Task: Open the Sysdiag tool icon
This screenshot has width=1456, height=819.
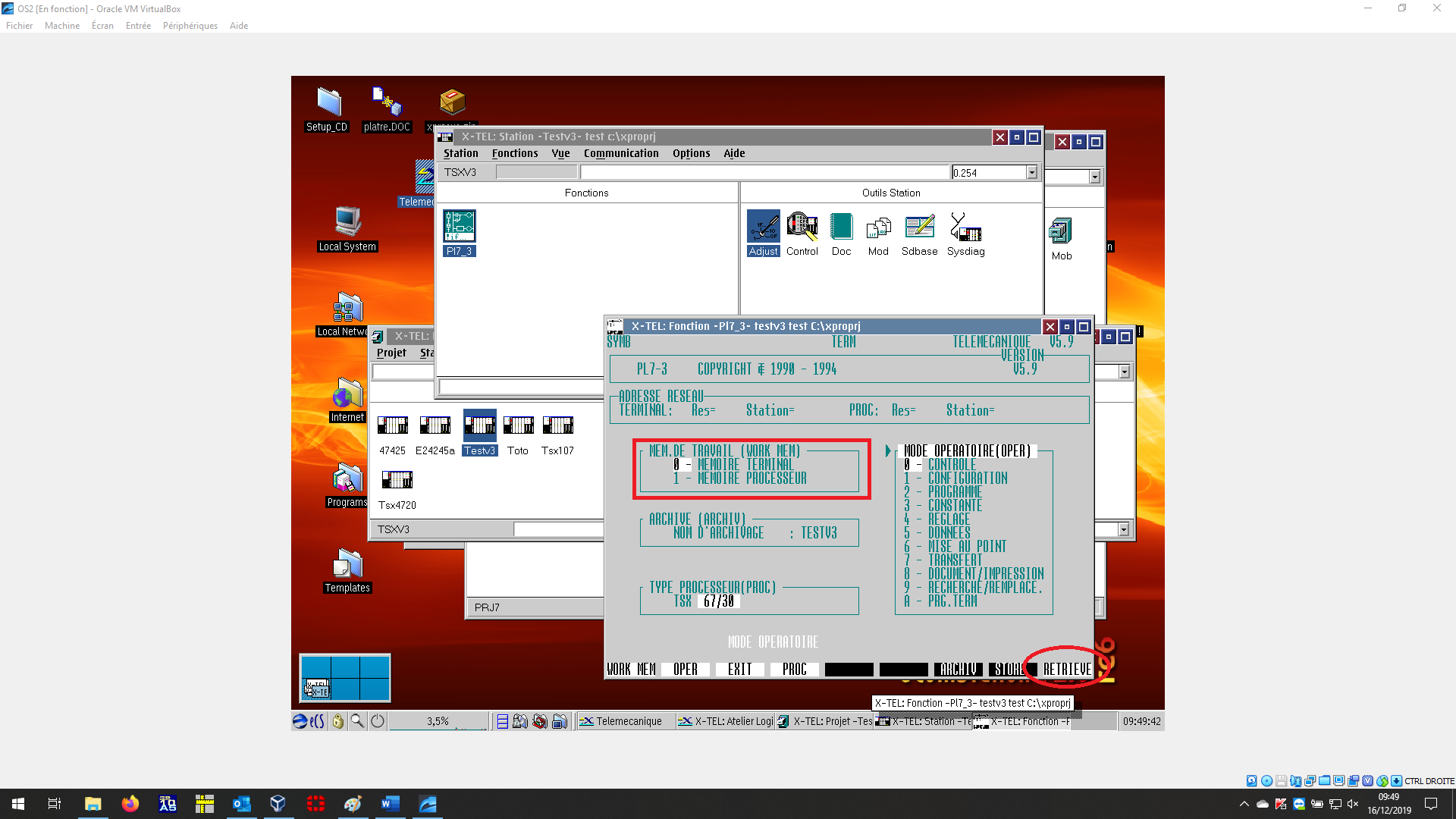Action: [965, 227]
